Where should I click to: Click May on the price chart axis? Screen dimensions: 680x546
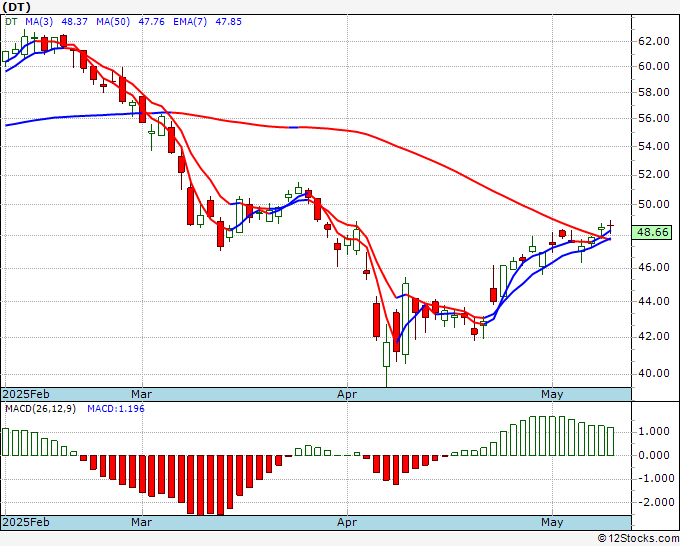pos(552,394)
